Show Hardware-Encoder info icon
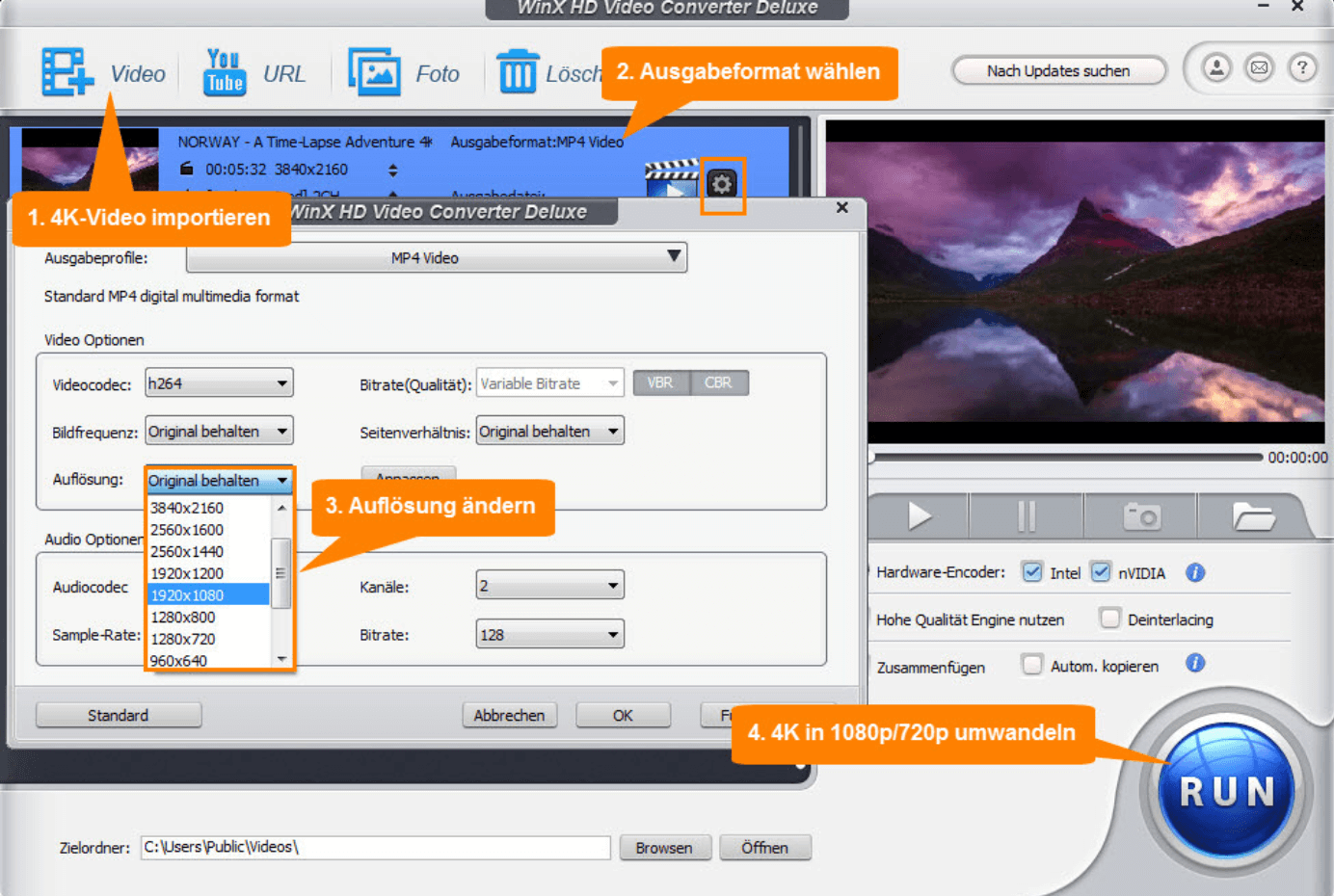The image size is (1334, 896). [1195, 572]
